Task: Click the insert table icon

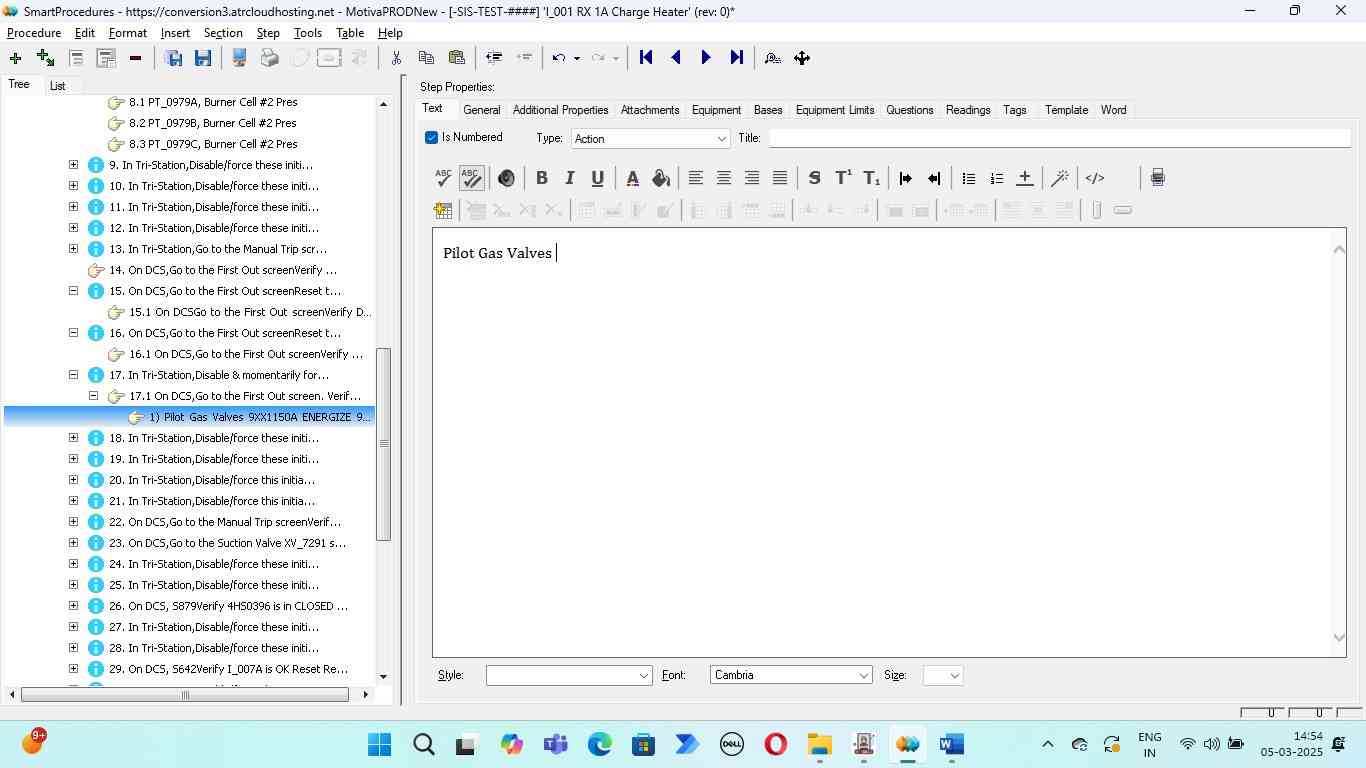Action: pos(443,210)
